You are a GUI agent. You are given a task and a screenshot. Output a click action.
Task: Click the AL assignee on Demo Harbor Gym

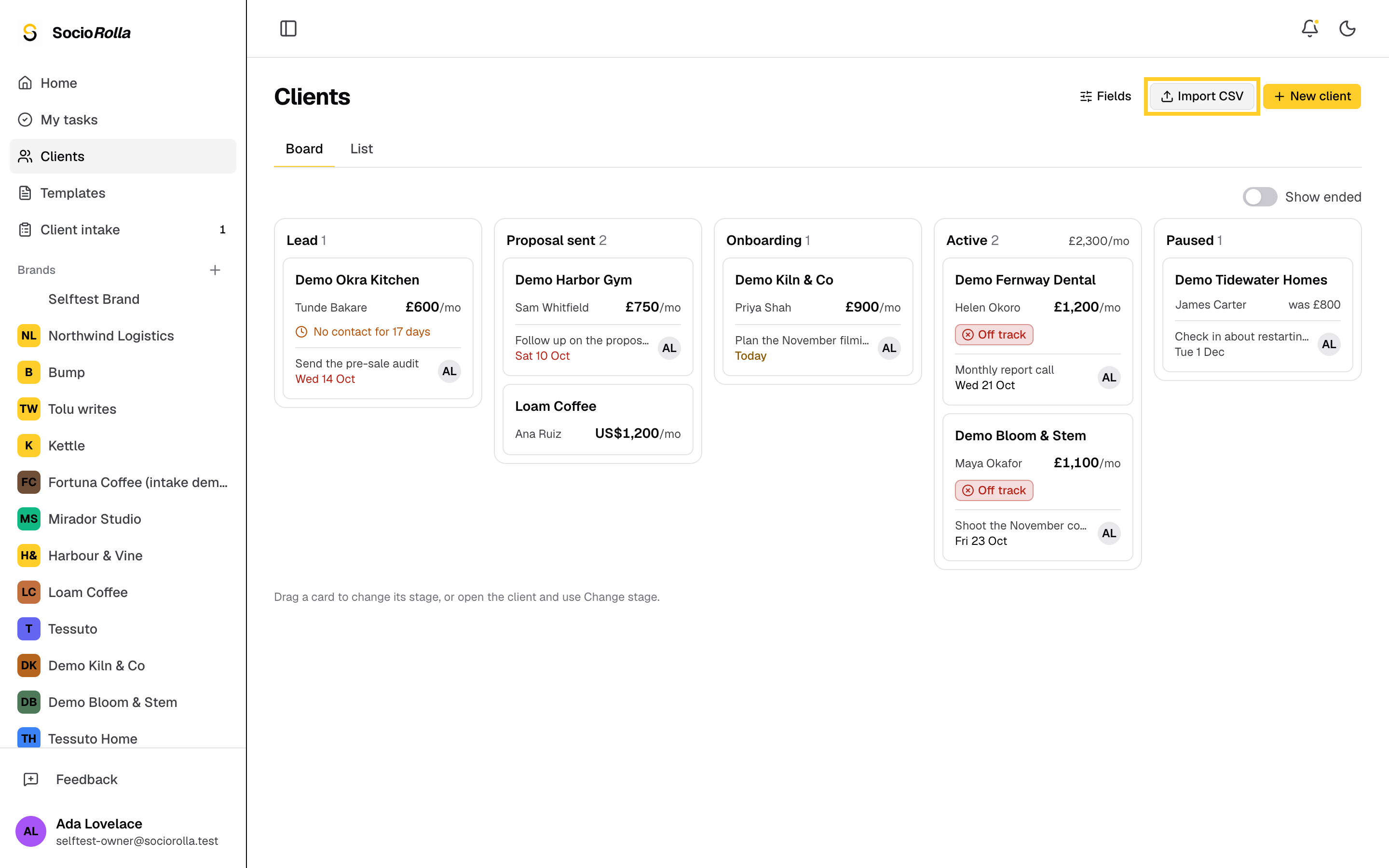pos(669,348)
